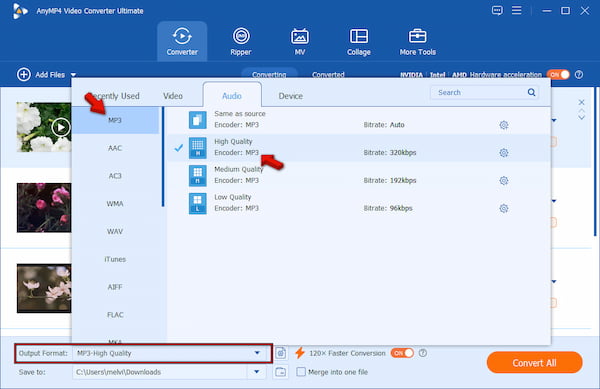Expand the first file's format dropdown arrow
This screenshot has width=600, height=389.
554,120
